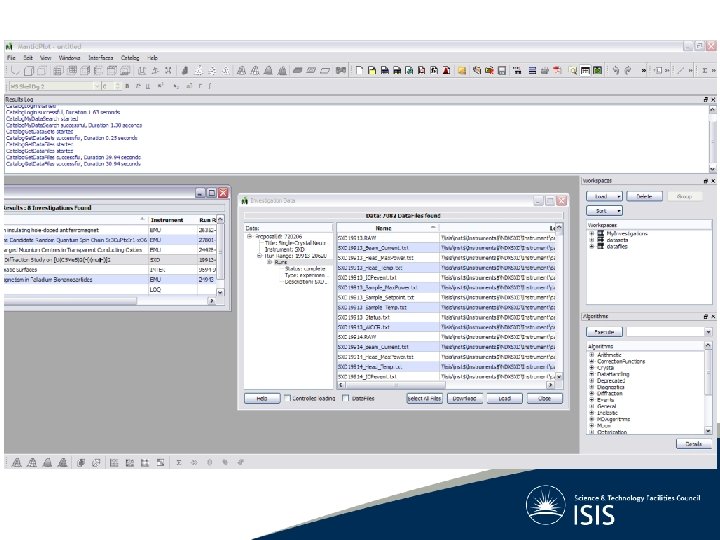Click the underline U formatting icon

click(148, 86)
